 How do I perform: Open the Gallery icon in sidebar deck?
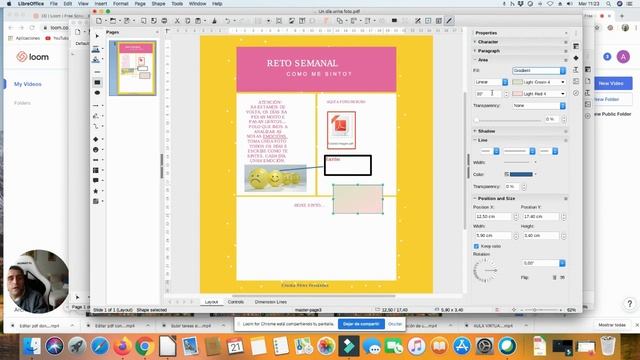576,81
